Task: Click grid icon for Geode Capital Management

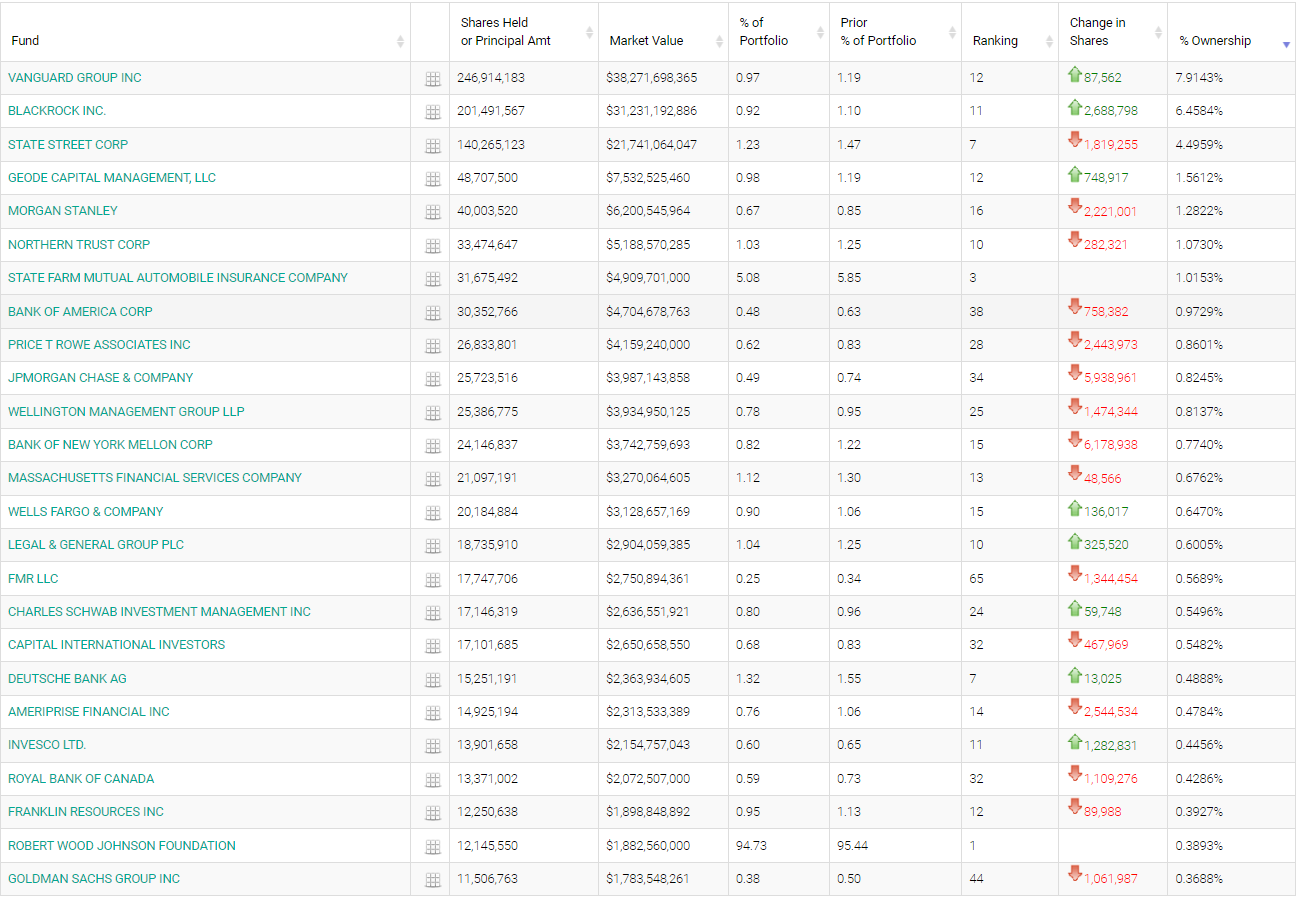Action: point(433,179)
